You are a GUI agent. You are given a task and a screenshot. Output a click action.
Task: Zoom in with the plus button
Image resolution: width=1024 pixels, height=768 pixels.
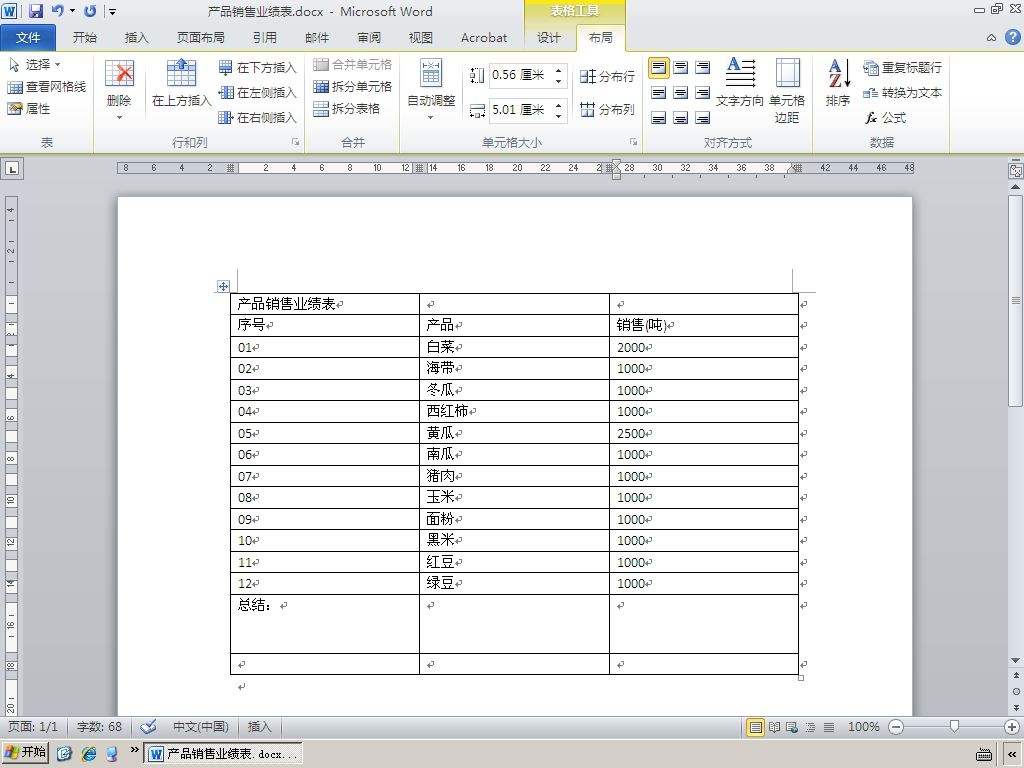click(1012, 727)
